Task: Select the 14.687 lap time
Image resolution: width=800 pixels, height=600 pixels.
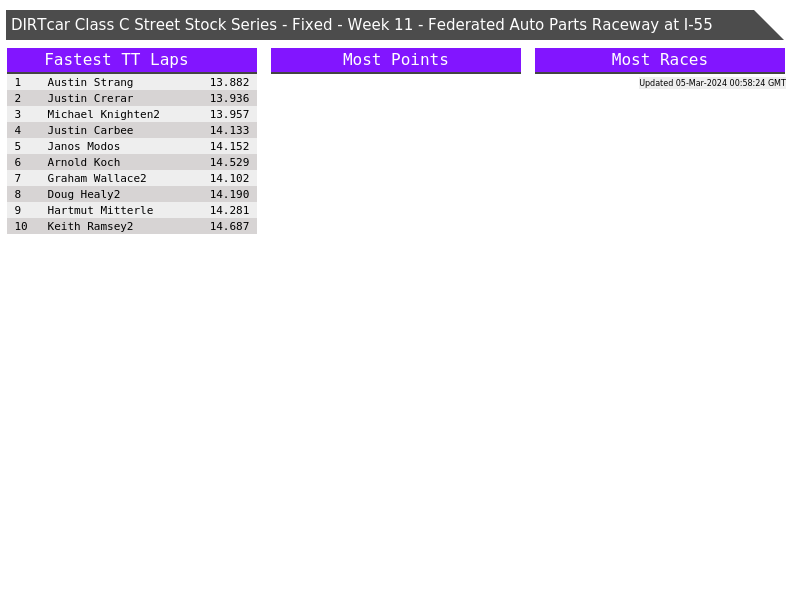Action: coord(229,227)
